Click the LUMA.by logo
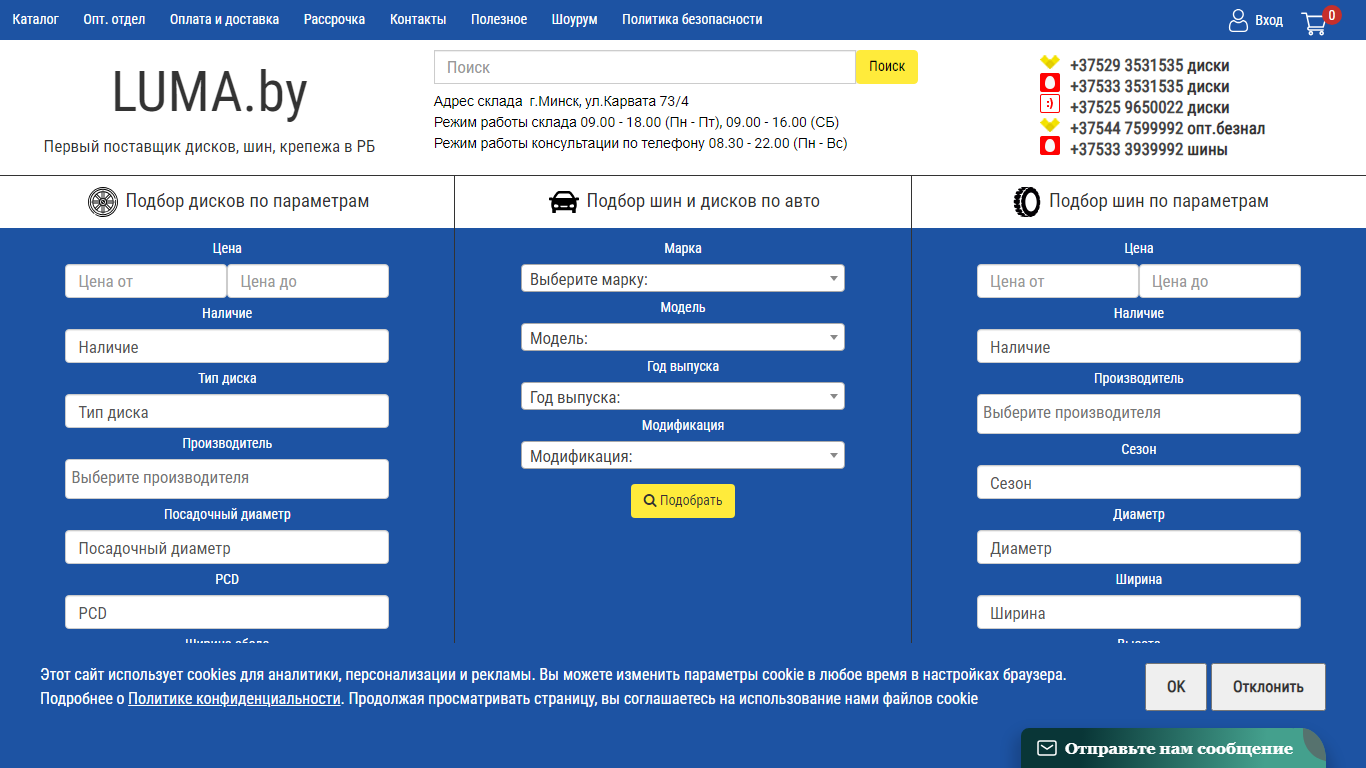The height and width of the screenshot is (768, 1366). [210, 92]
